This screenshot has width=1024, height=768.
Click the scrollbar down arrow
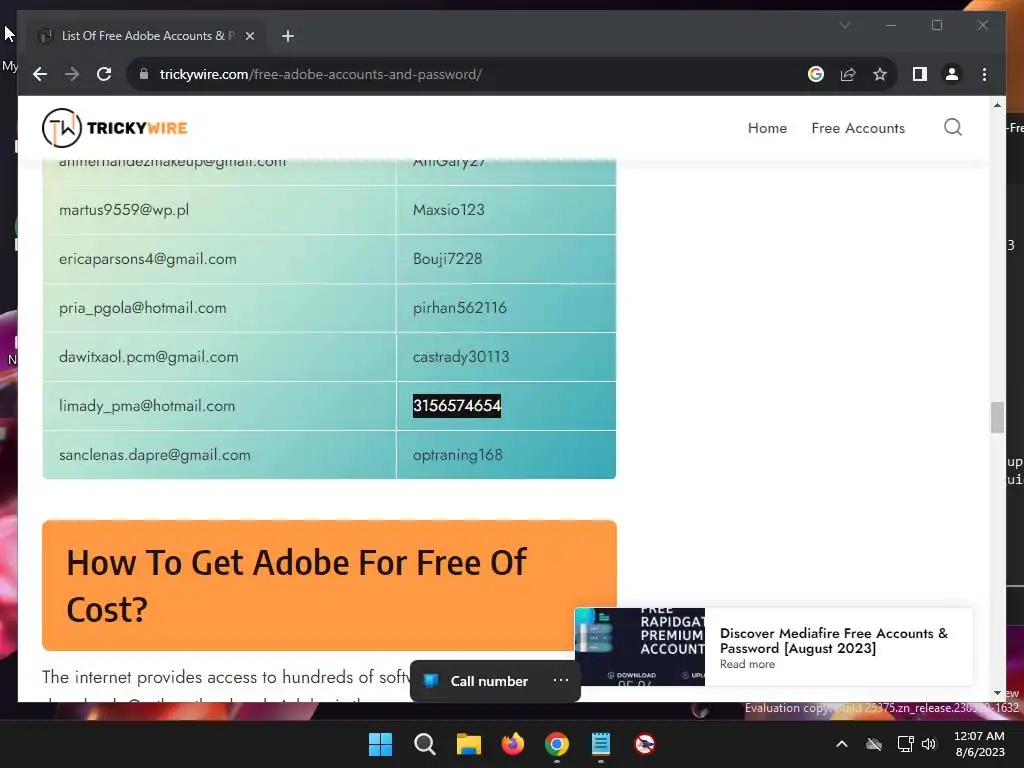tap(997, 693)
